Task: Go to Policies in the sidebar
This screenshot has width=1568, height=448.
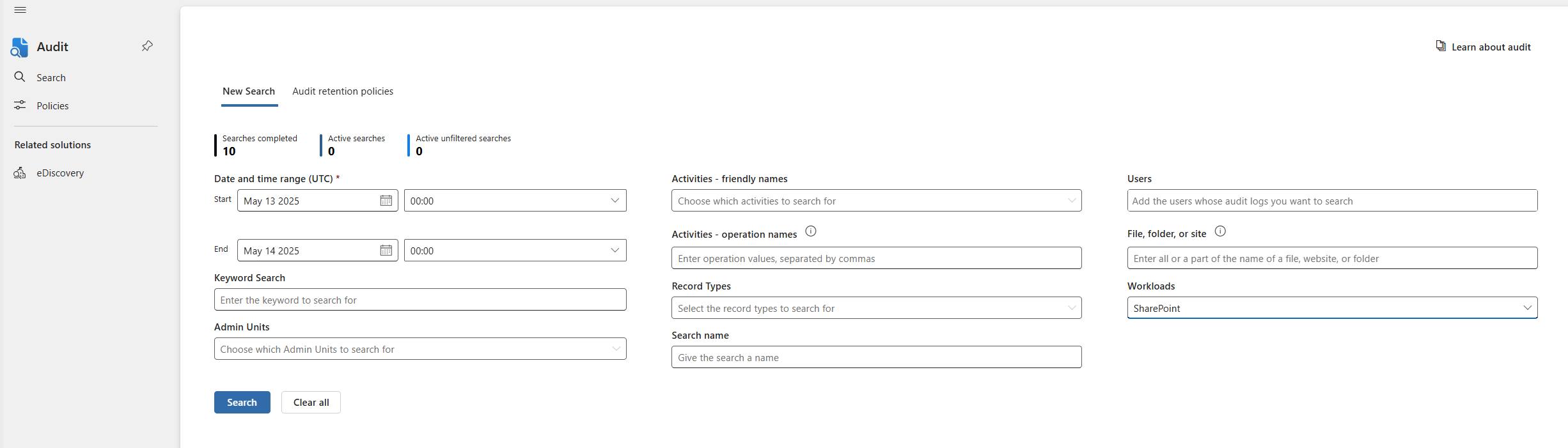Action: pos(52,106)
